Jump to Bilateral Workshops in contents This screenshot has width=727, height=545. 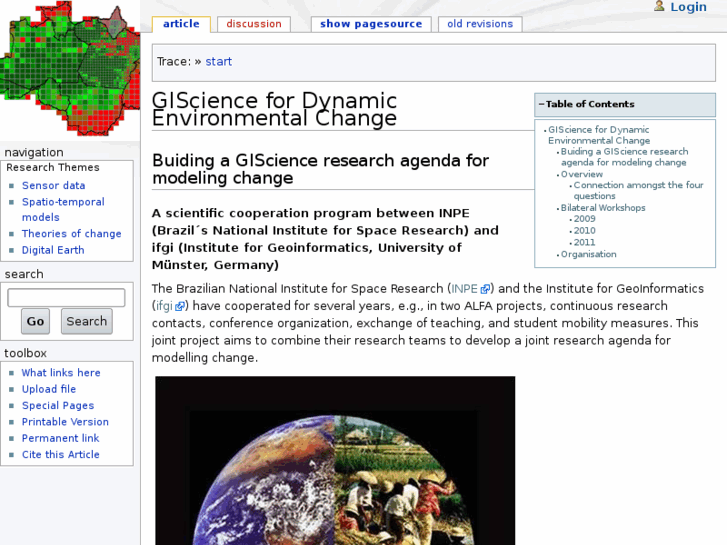603,208
